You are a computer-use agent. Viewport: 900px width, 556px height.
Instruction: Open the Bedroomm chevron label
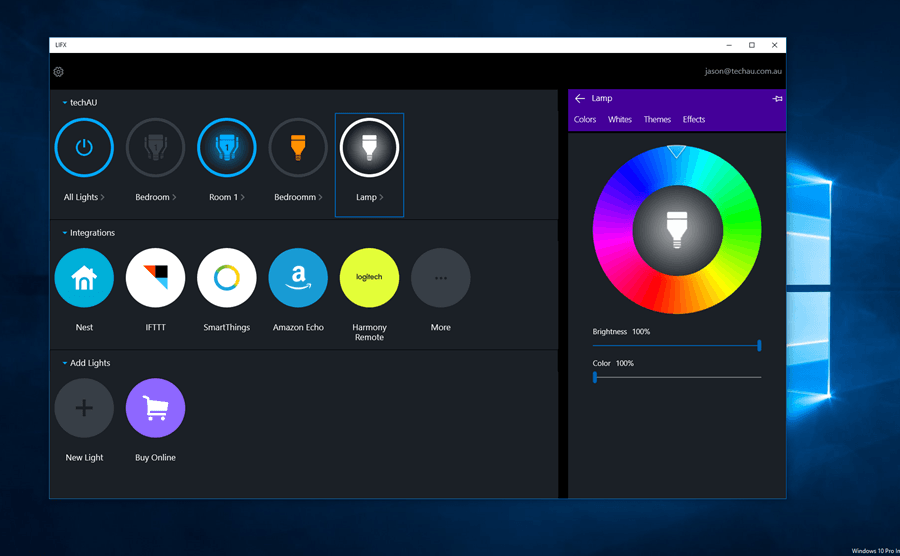(298, 197)
